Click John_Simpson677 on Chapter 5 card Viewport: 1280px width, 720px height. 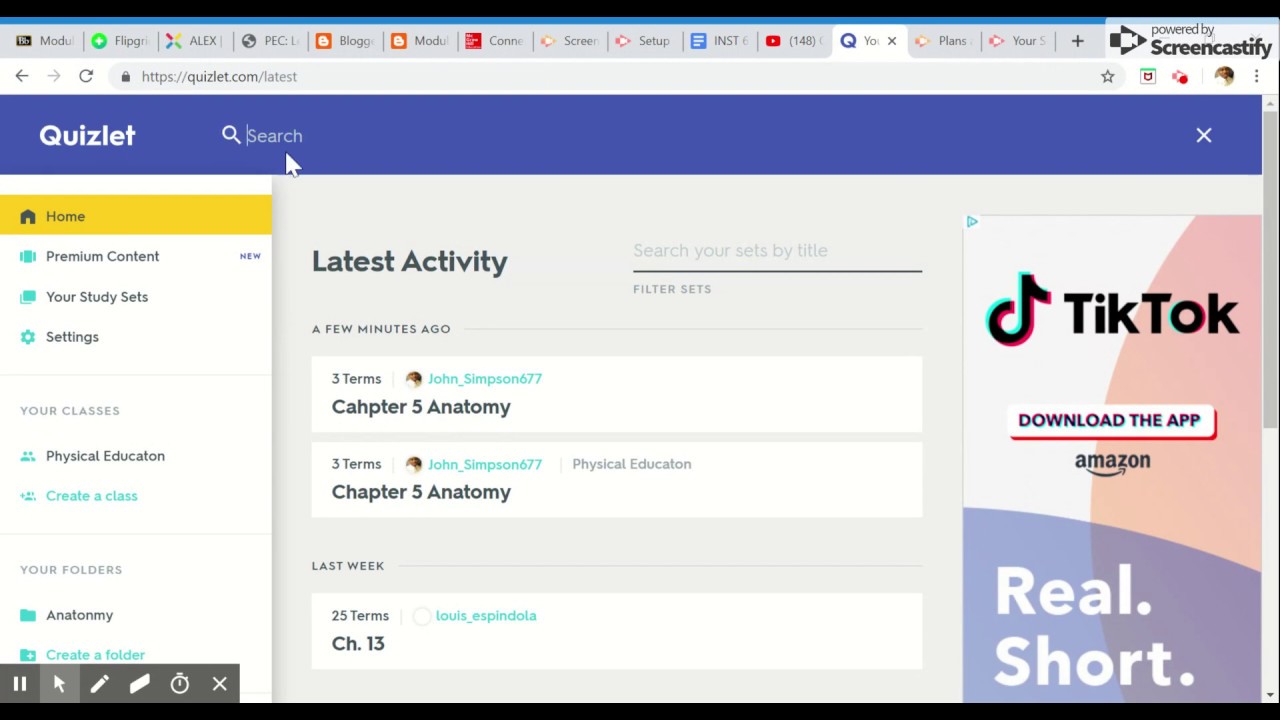[484, 464]
